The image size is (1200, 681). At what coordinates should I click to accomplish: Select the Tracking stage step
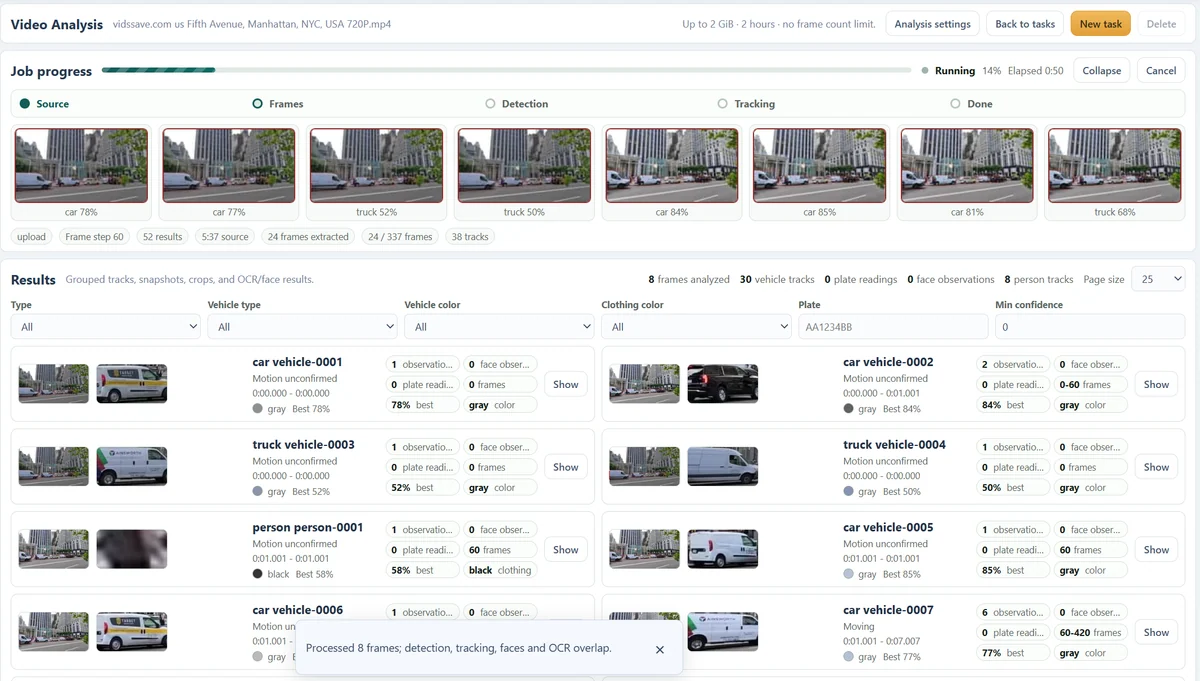(x=747, y=104)
